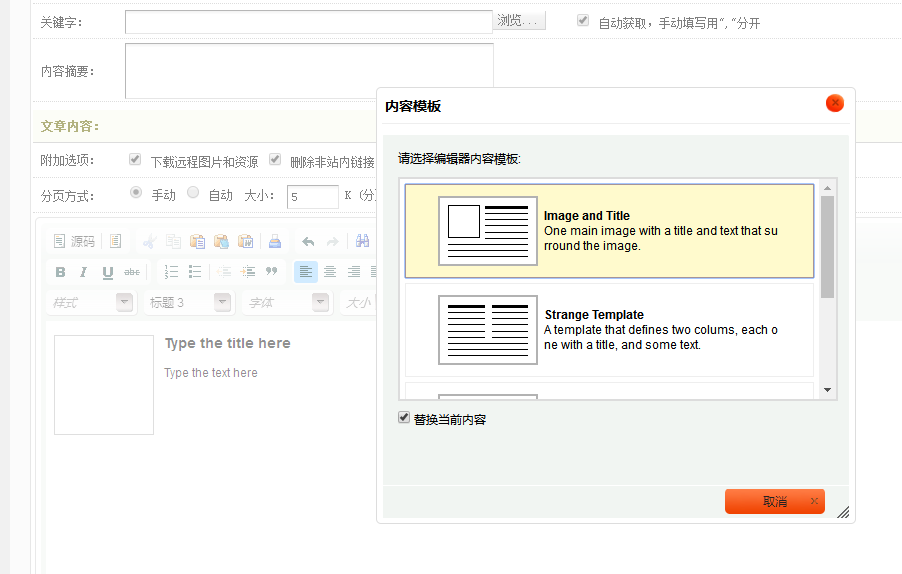The width and height of the screenshot is (902, 574).
Task: Click the template list scrollbar thumb
Action: 827,247
